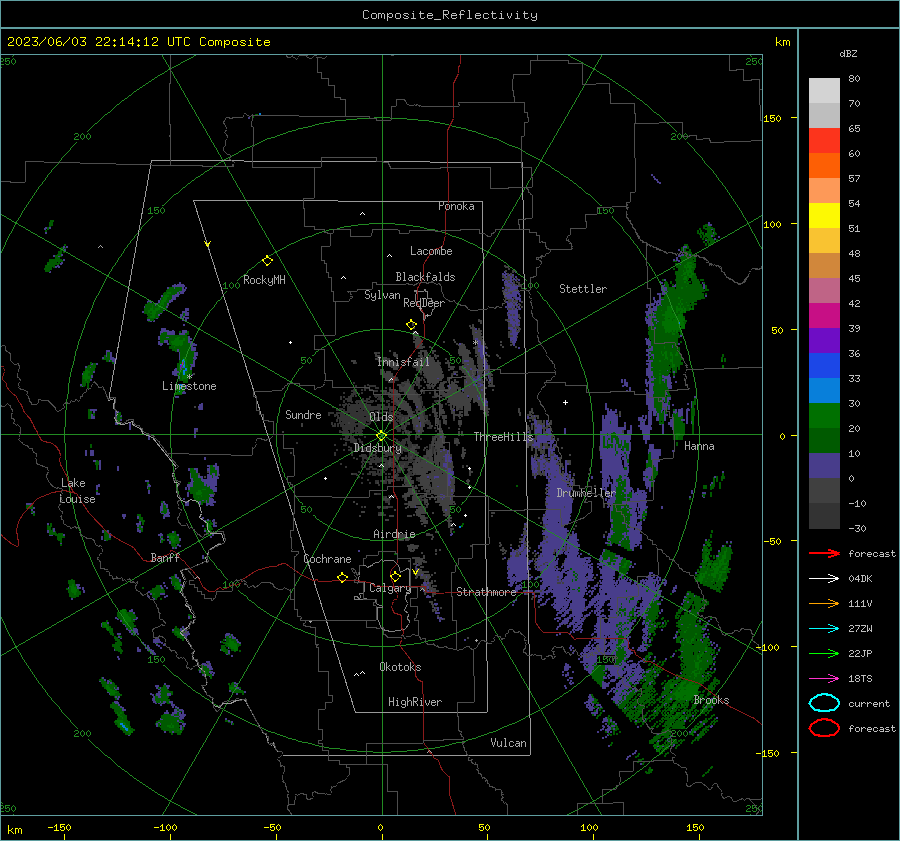The image size is (900, 841).
Task: Click the 65 dBZ red color swatch
Action: (x=824, y=141)
